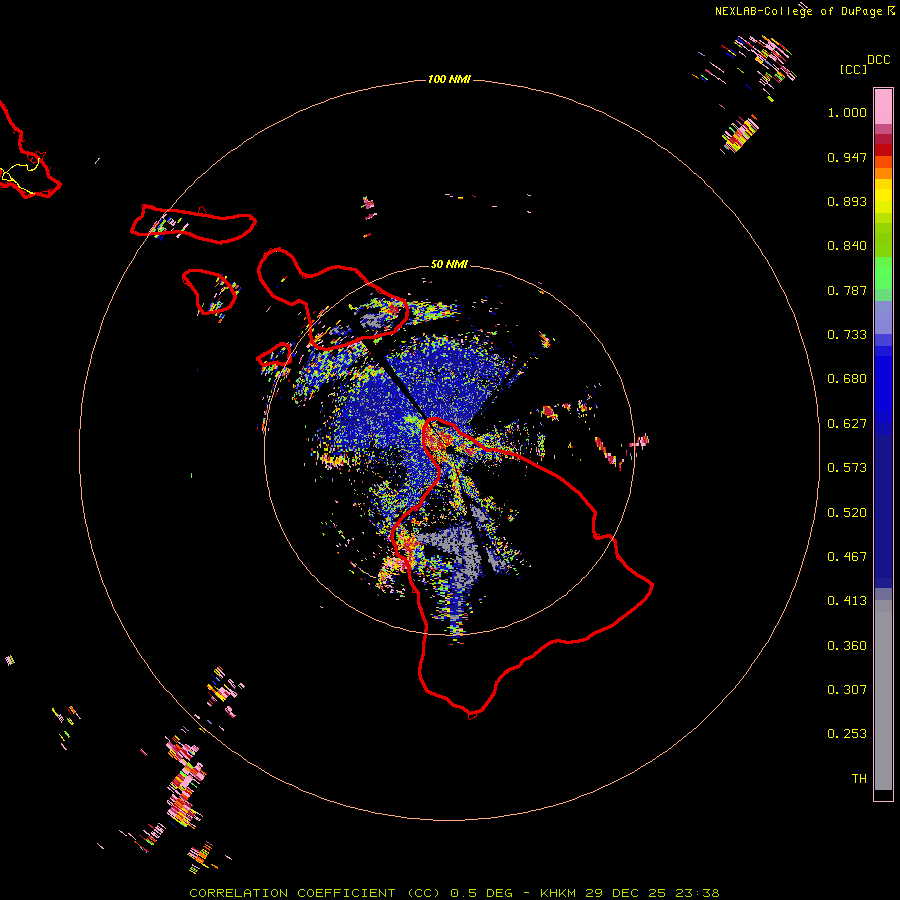This screenshot has width=900, height=900.
Task: Click the 0.680 scale value
Action: [x=847, y=379]
